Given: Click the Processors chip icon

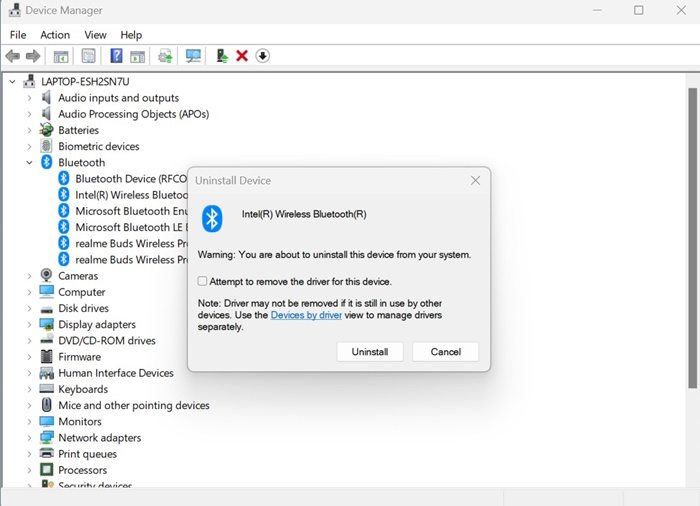Looking at the screenshot, I should point(46,469).
